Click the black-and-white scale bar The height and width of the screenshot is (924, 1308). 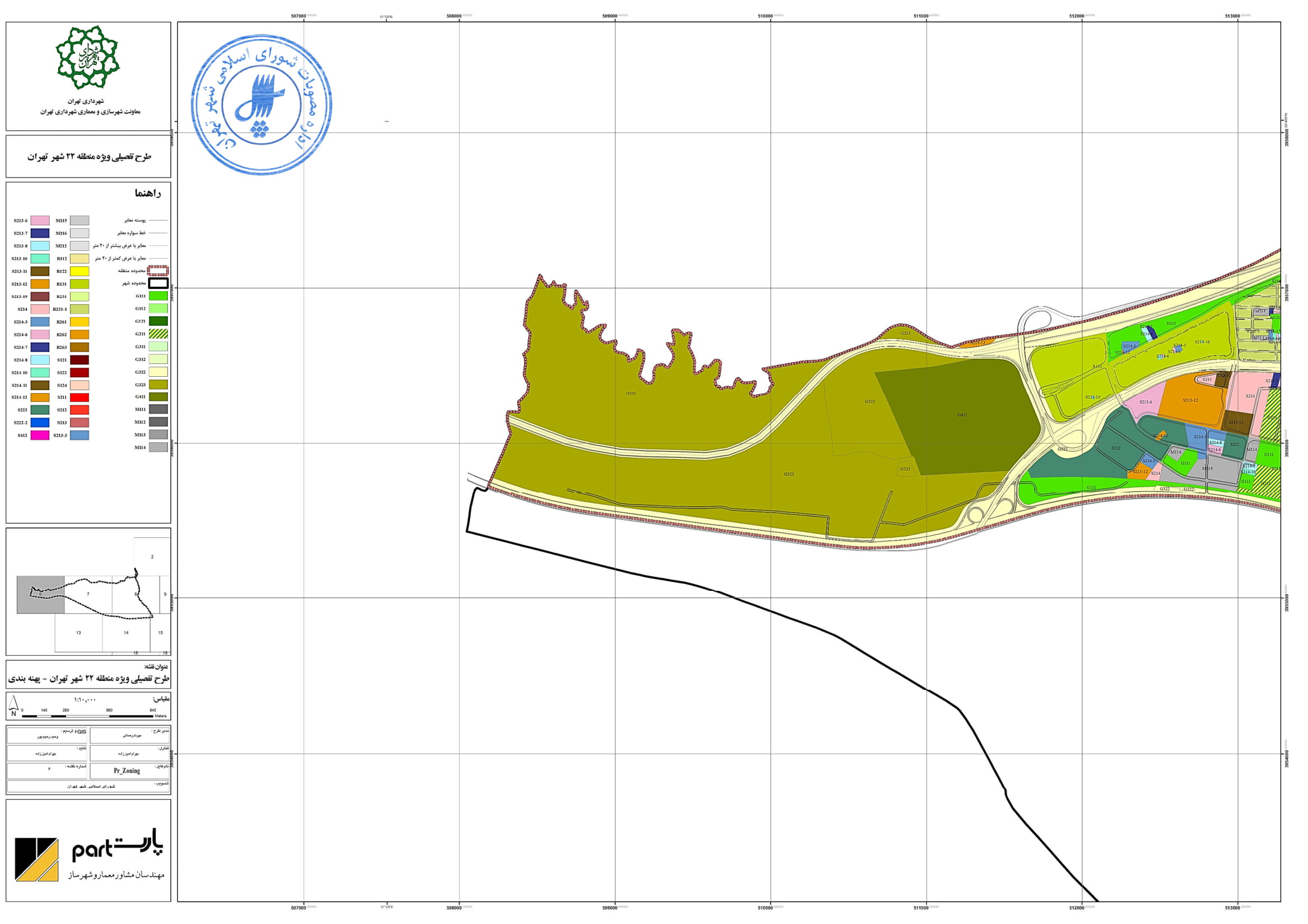[88, 715]
